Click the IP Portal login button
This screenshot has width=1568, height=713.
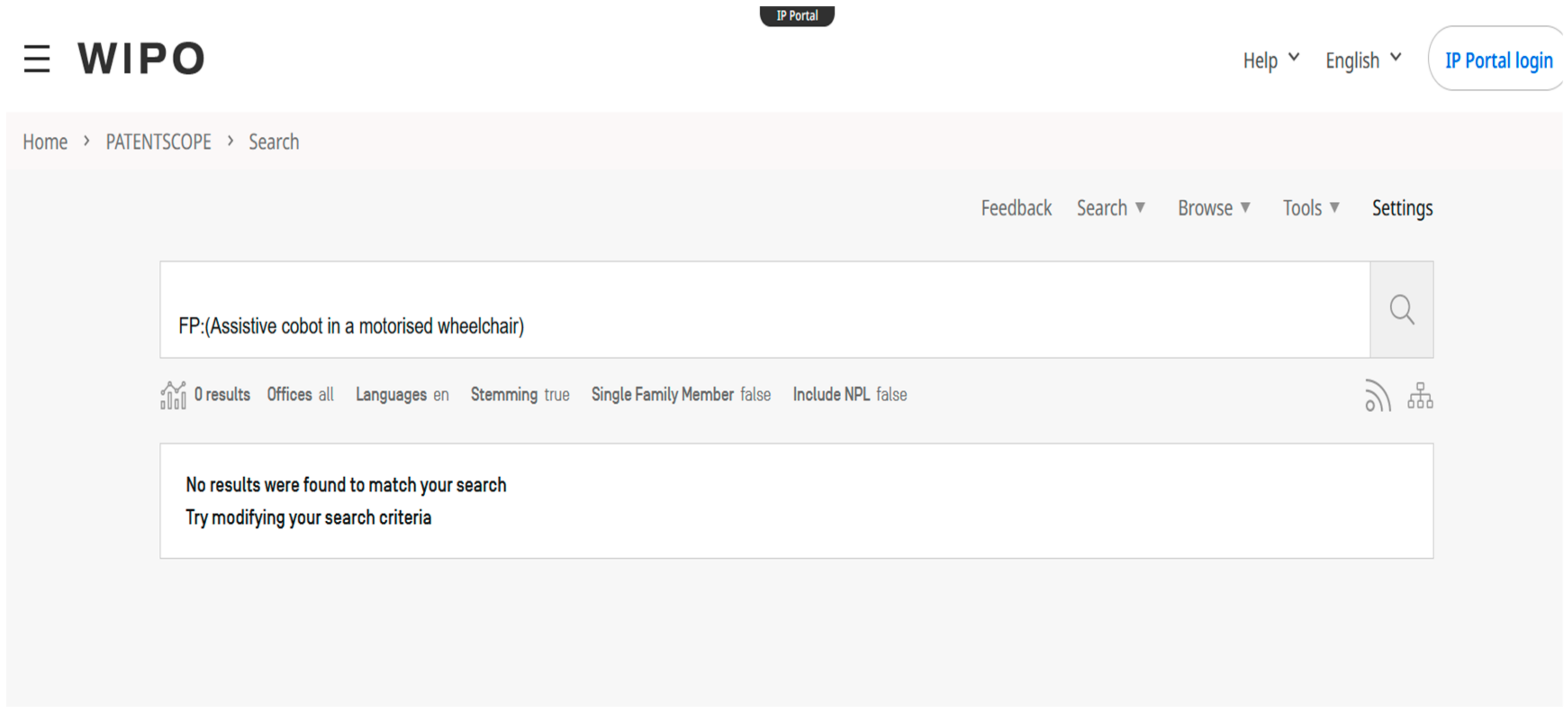click(1498, 60)
